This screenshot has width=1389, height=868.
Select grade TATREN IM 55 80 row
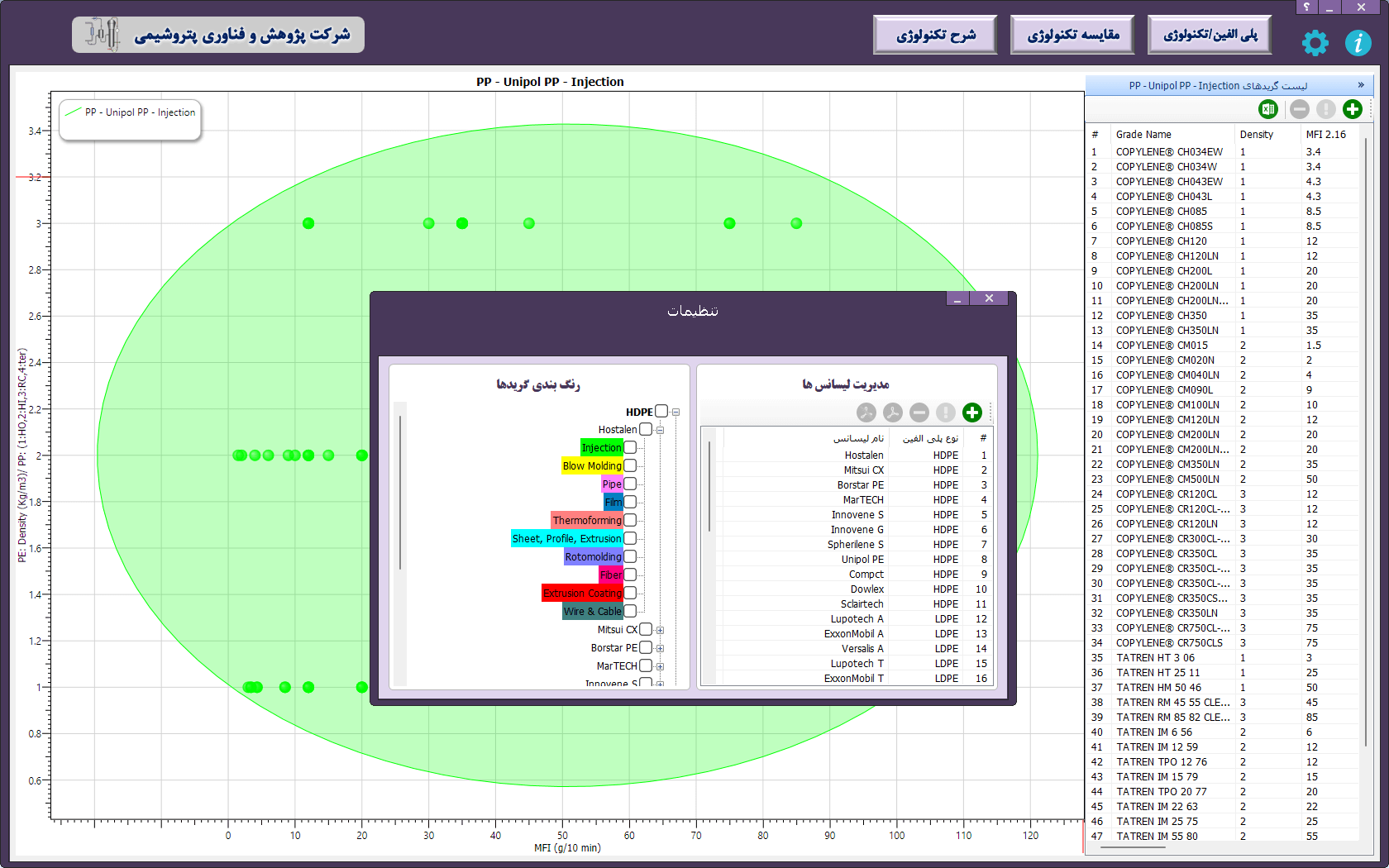(x=1222, y=837)
